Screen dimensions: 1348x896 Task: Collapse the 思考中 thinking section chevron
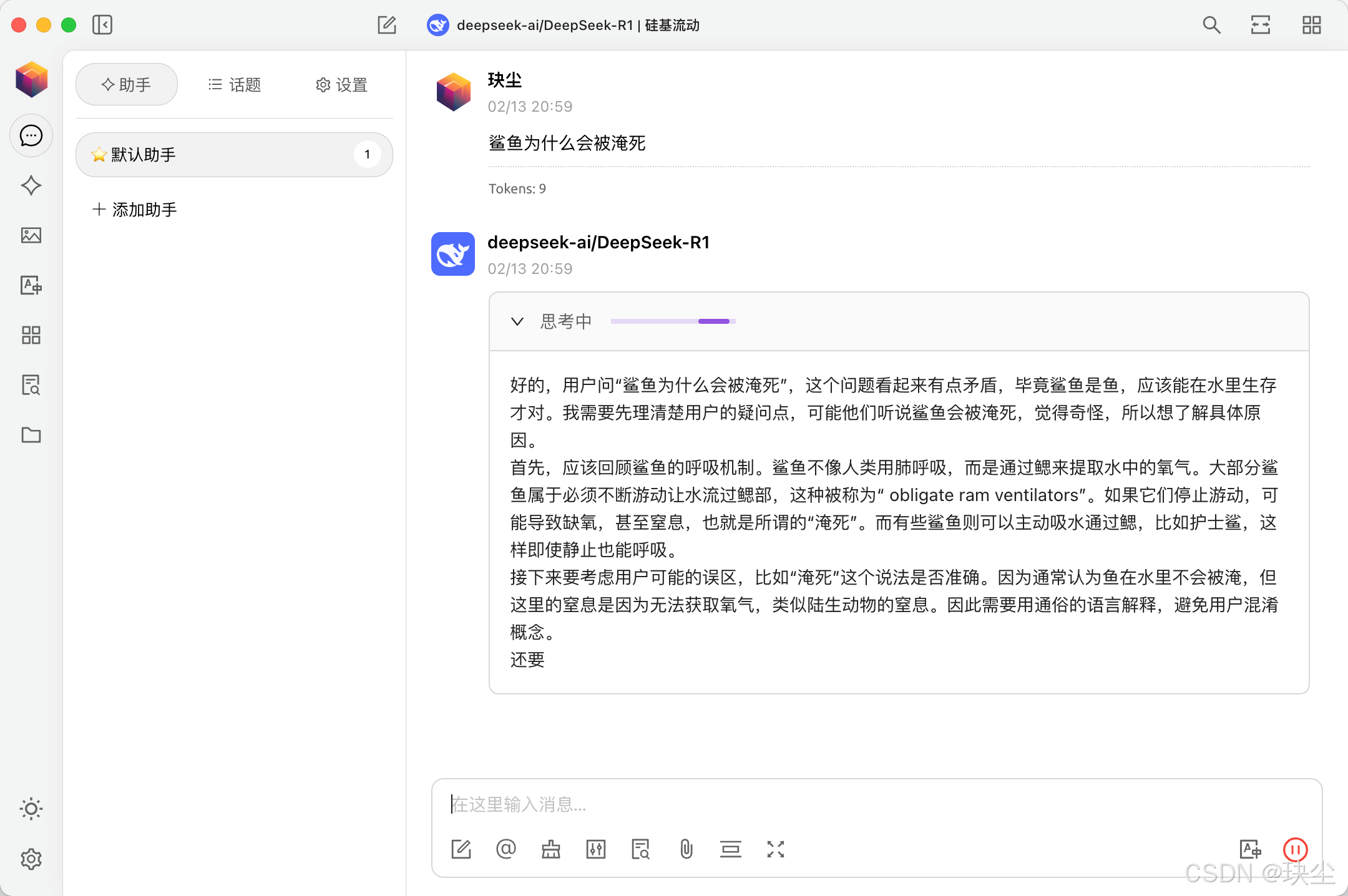[x=517, y=321]
